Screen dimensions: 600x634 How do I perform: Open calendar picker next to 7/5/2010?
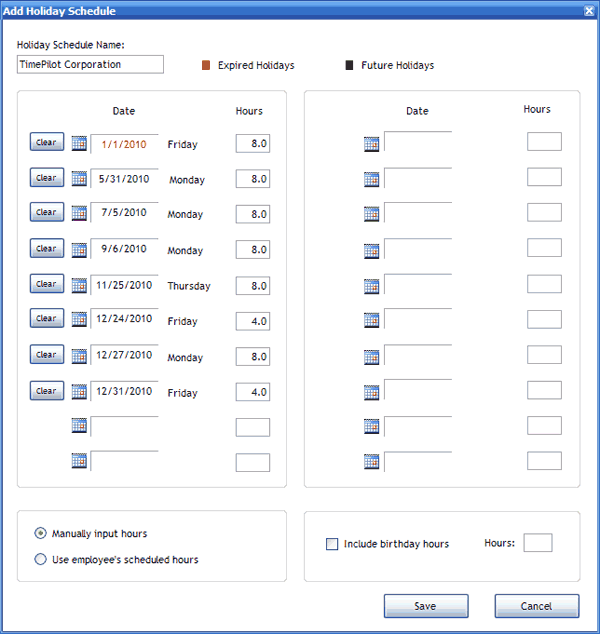pos(80,214)
